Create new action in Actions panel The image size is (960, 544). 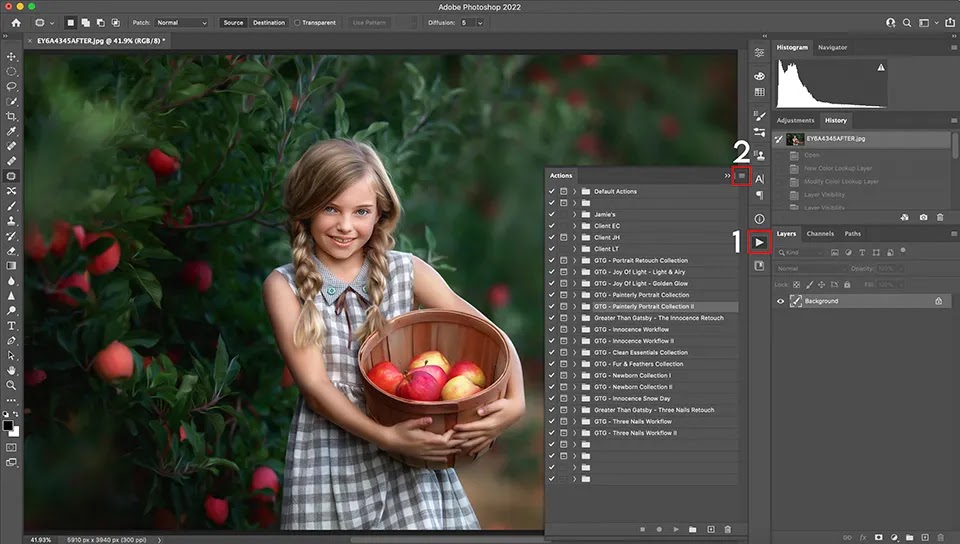click(711, 529)
